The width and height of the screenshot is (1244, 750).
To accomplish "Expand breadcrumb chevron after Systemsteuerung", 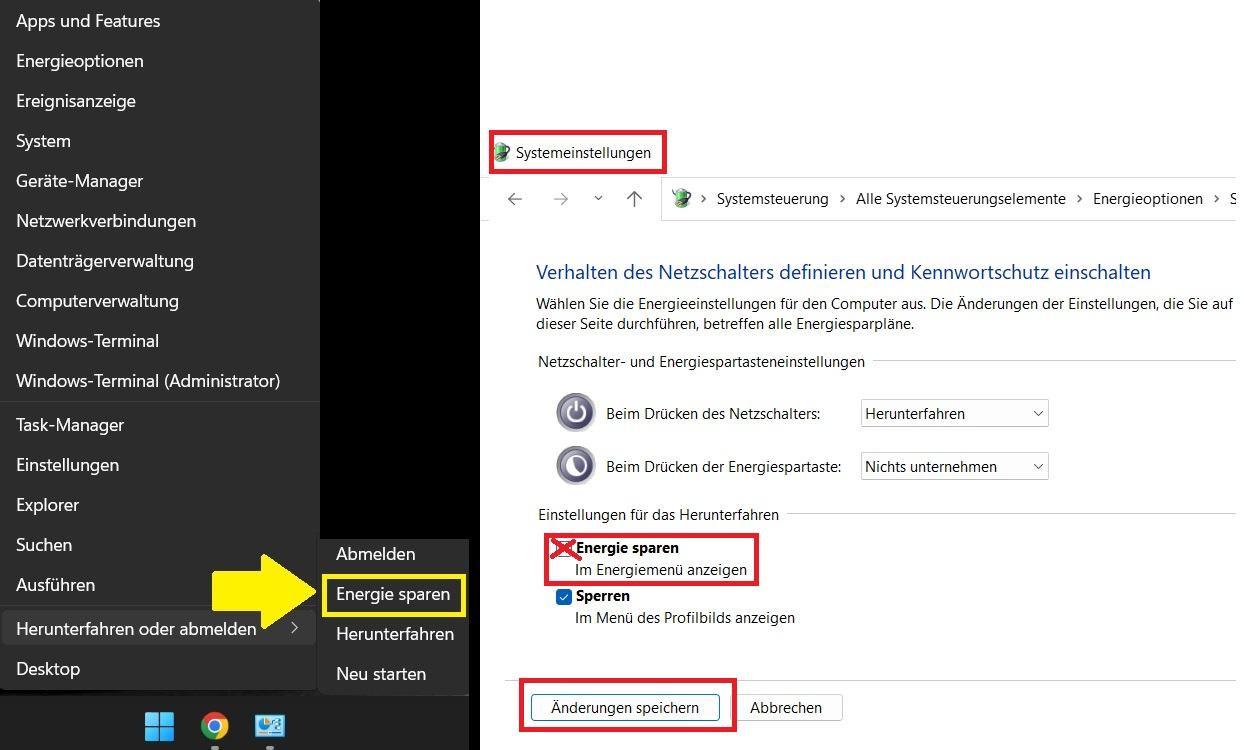I will (842, 199).
